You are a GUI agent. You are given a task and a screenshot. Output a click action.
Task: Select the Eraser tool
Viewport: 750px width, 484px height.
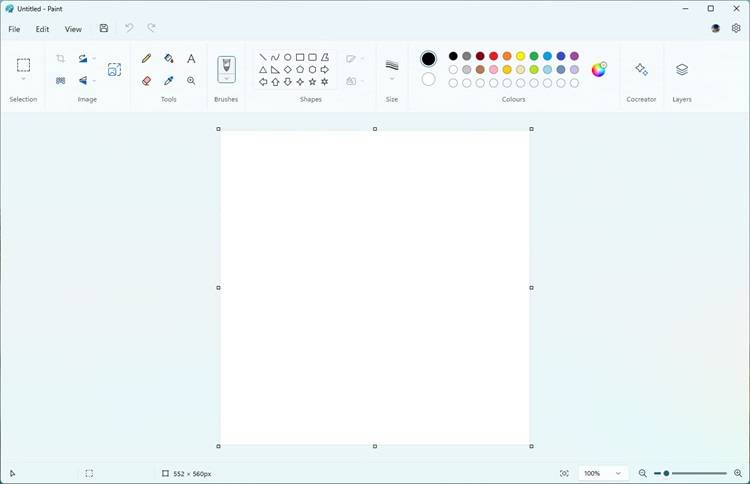point(146,80)
